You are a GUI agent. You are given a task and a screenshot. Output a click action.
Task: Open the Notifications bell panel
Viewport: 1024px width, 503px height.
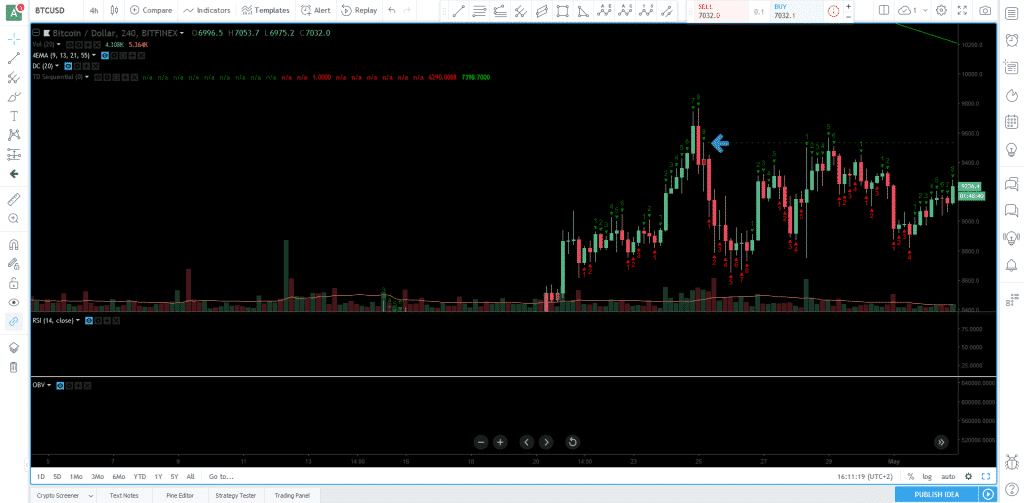click(1012, 264)
